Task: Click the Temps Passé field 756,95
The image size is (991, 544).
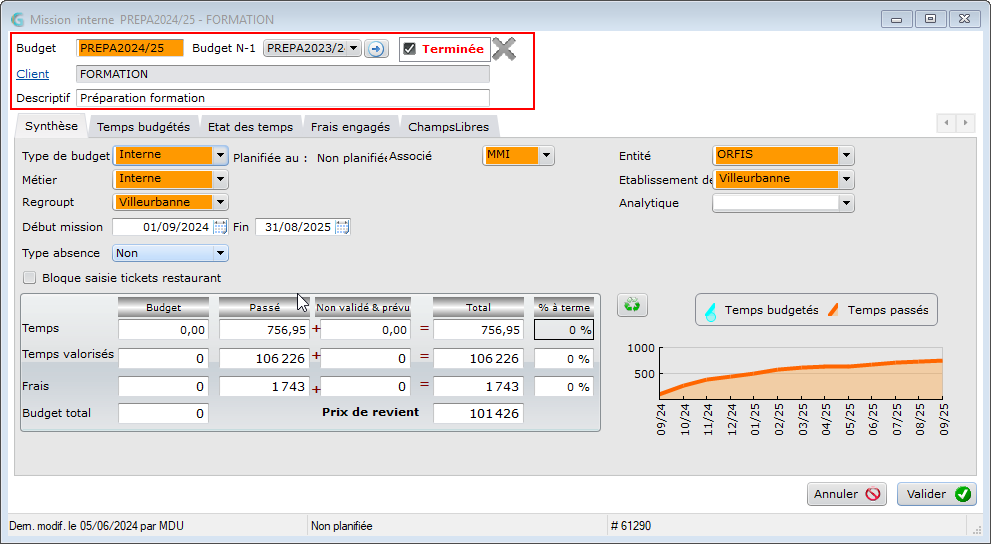Action: point(264,330)
